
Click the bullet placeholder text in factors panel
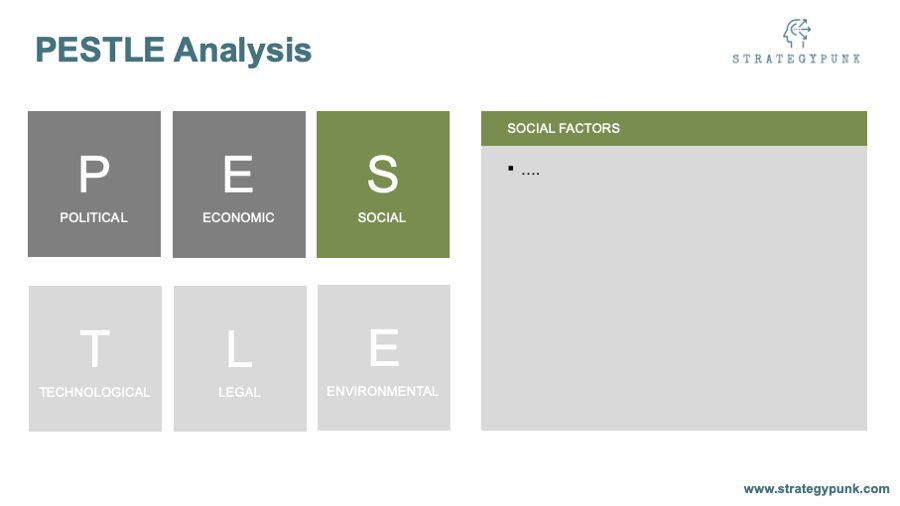530,172
